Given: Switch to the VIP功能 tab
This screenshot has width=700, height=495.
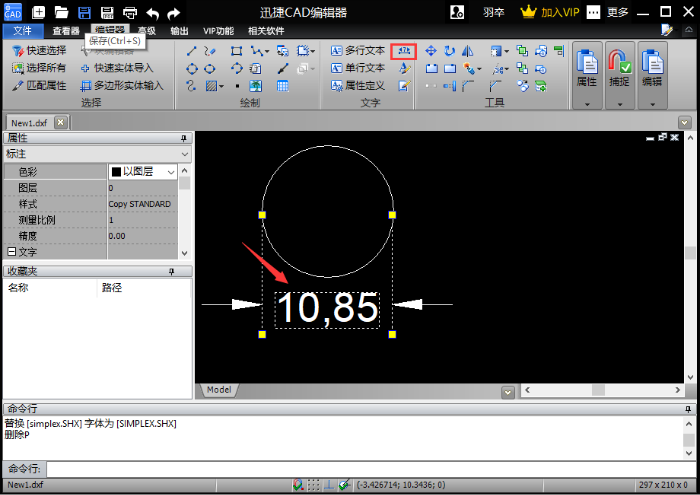Looking at the screenshot, I should (x=218, y=31).
